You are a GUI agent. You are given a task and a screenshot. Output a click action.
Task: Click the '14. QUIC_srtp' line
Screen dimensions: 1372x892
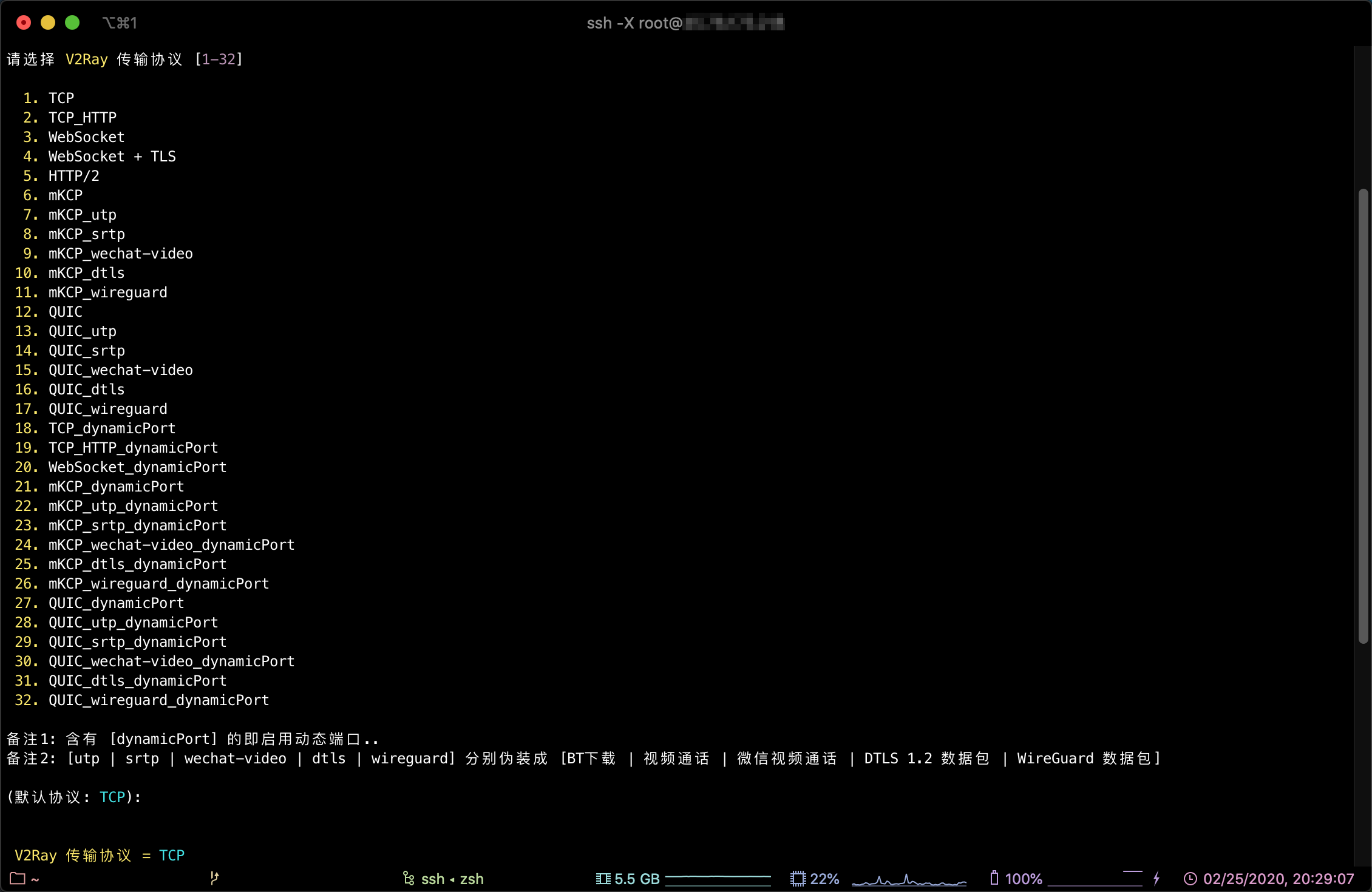click(70, 351)
